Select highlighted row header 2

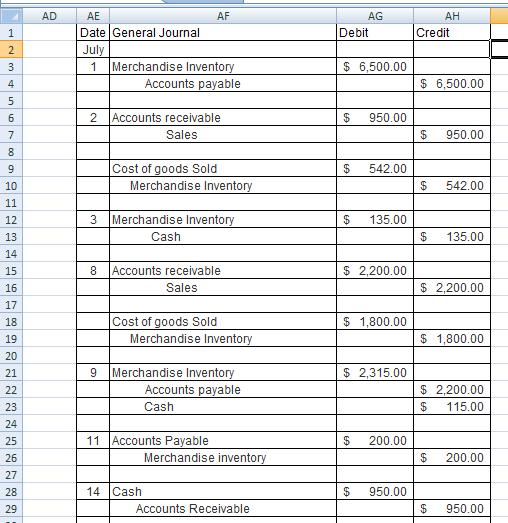(x=11, y=50)
